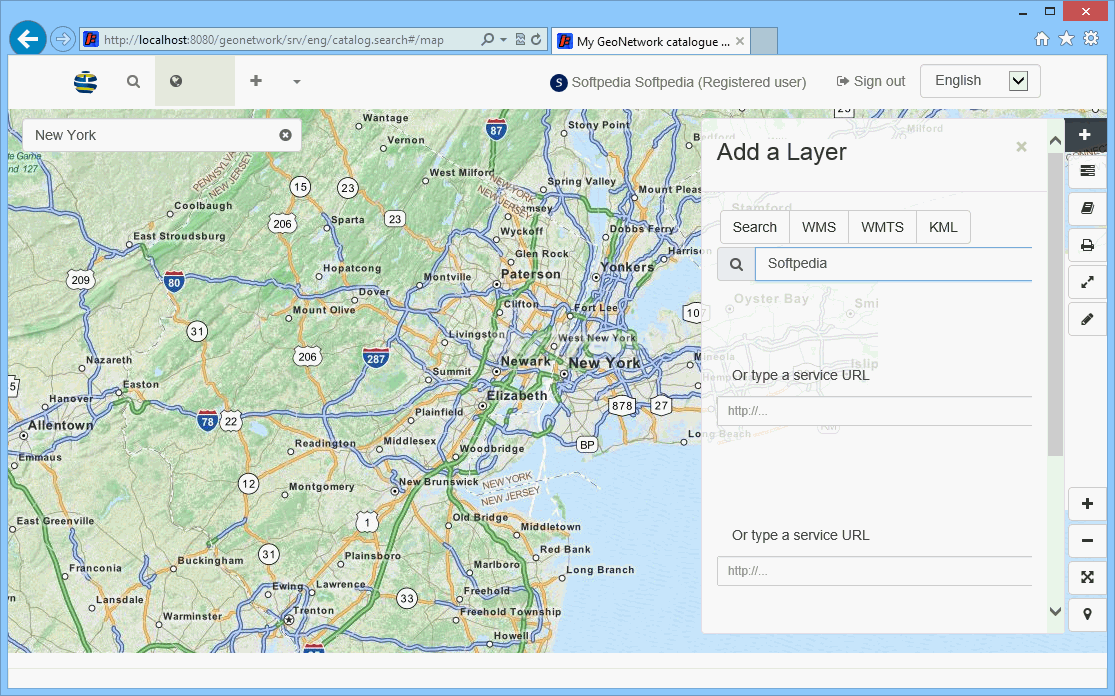Open the address bar autocomplete dropdown arrow

(503, 40)
